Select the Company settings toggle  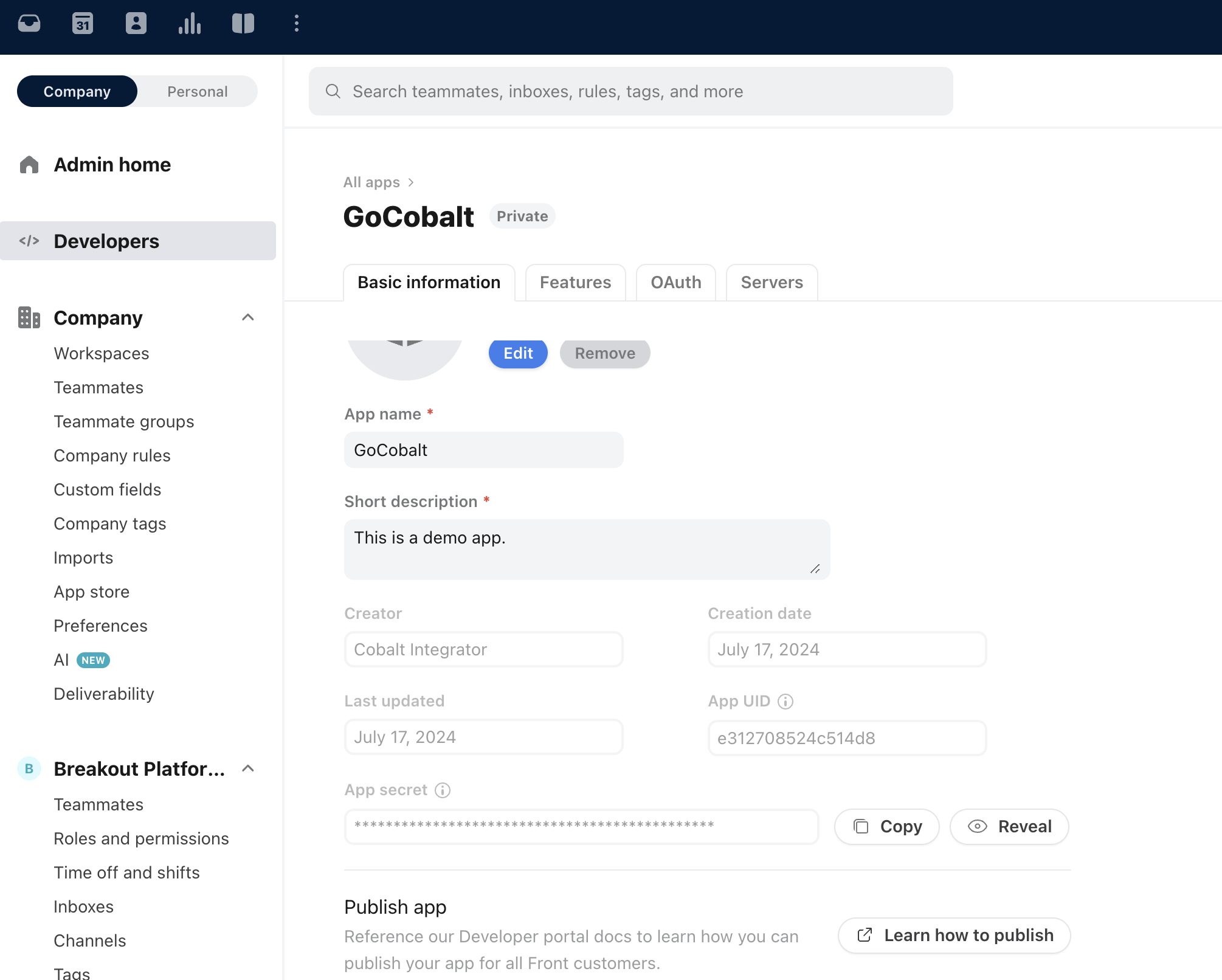point(77,92)
